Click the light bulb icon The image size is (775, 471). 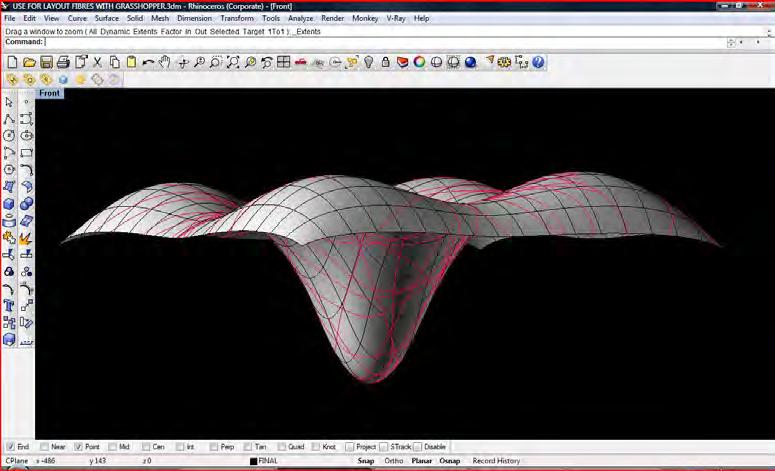click(368, 62)
